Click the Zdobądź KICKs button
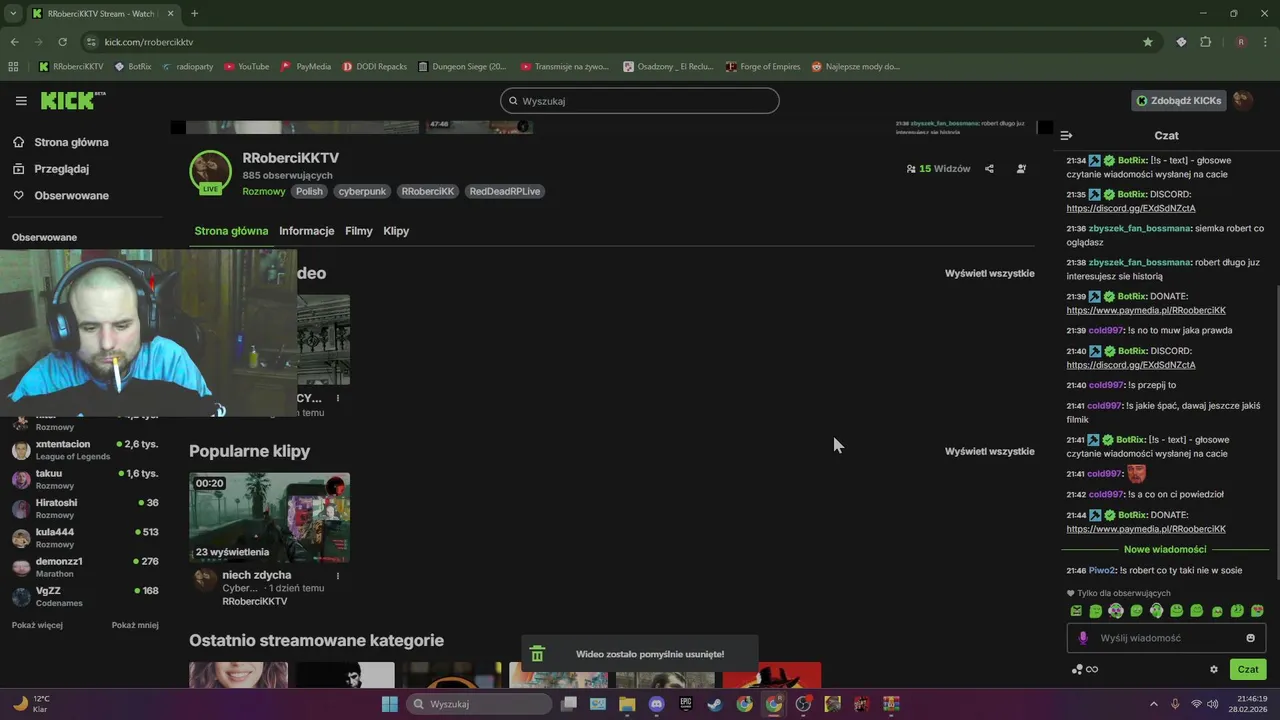Viewport: 1280px width, 720px height. (1179, 100)
